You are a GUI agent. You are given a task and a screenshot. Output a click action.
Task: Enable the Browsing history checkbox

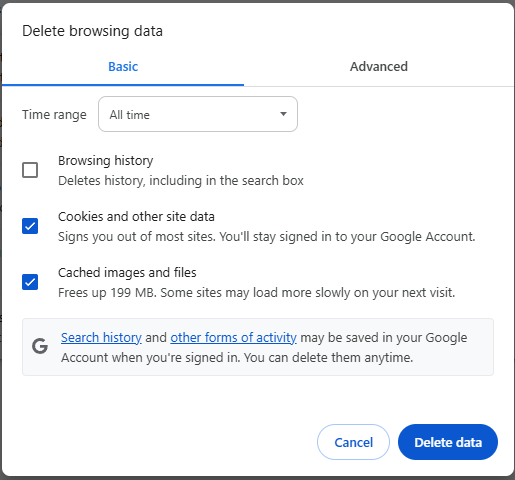point(30,170)
